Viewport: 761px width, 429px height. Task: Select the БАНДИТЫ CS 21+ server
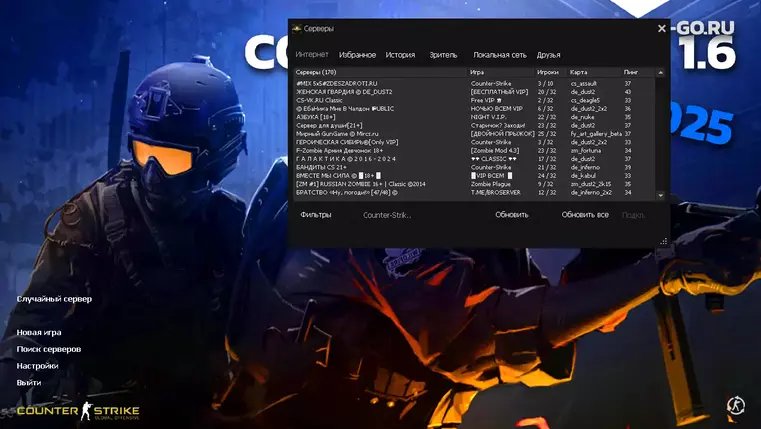[x=474, y=167]
